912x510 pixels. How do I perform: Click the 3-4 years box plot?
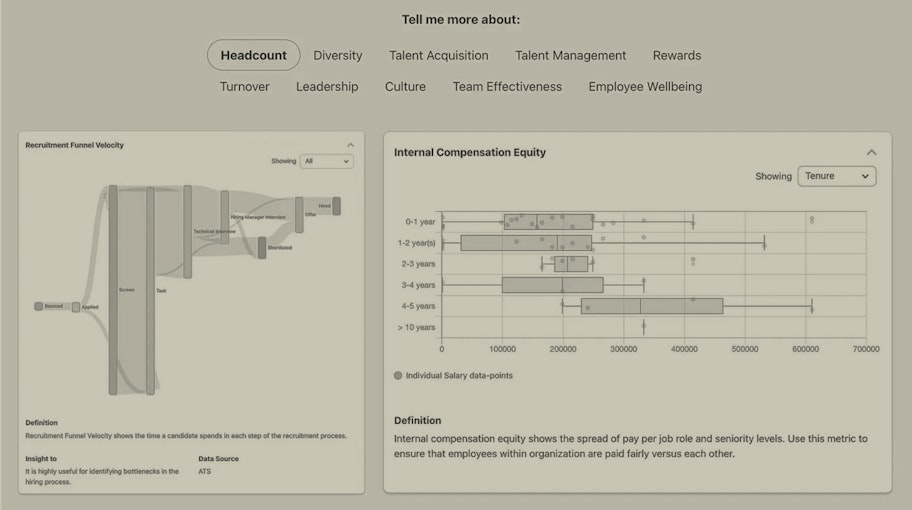(553, 285)
